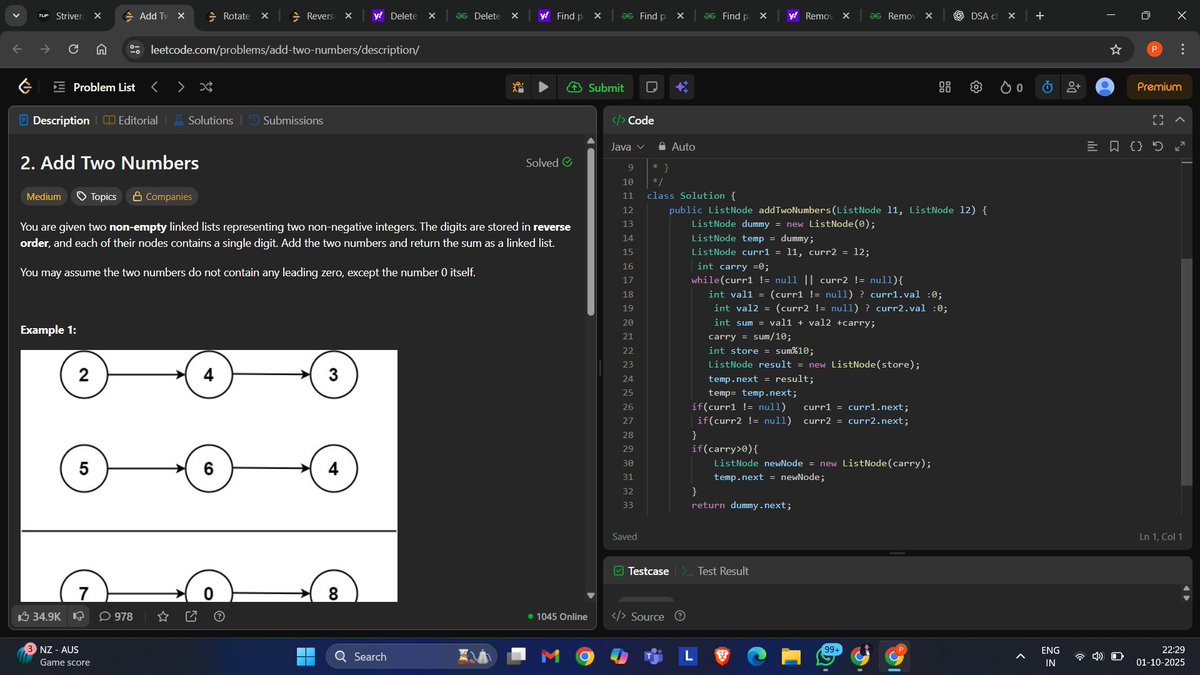Bookmark this page in browser

point(1116,49)
